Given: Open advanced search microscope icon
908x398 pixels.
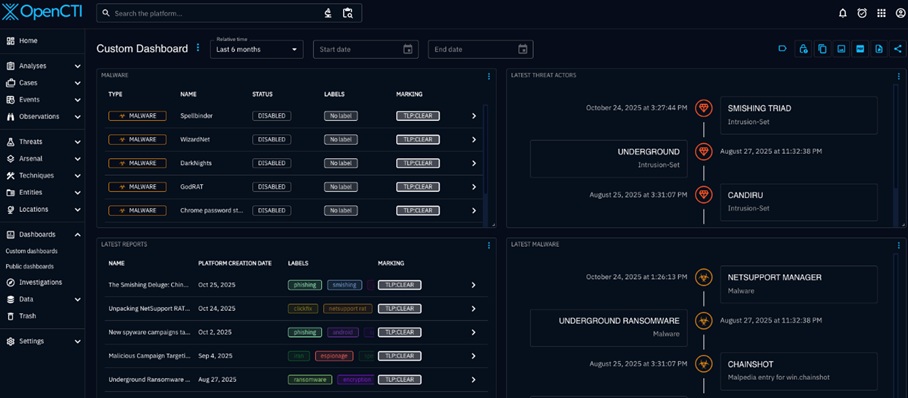Looking at the screenshot, I should click(328, 13).
